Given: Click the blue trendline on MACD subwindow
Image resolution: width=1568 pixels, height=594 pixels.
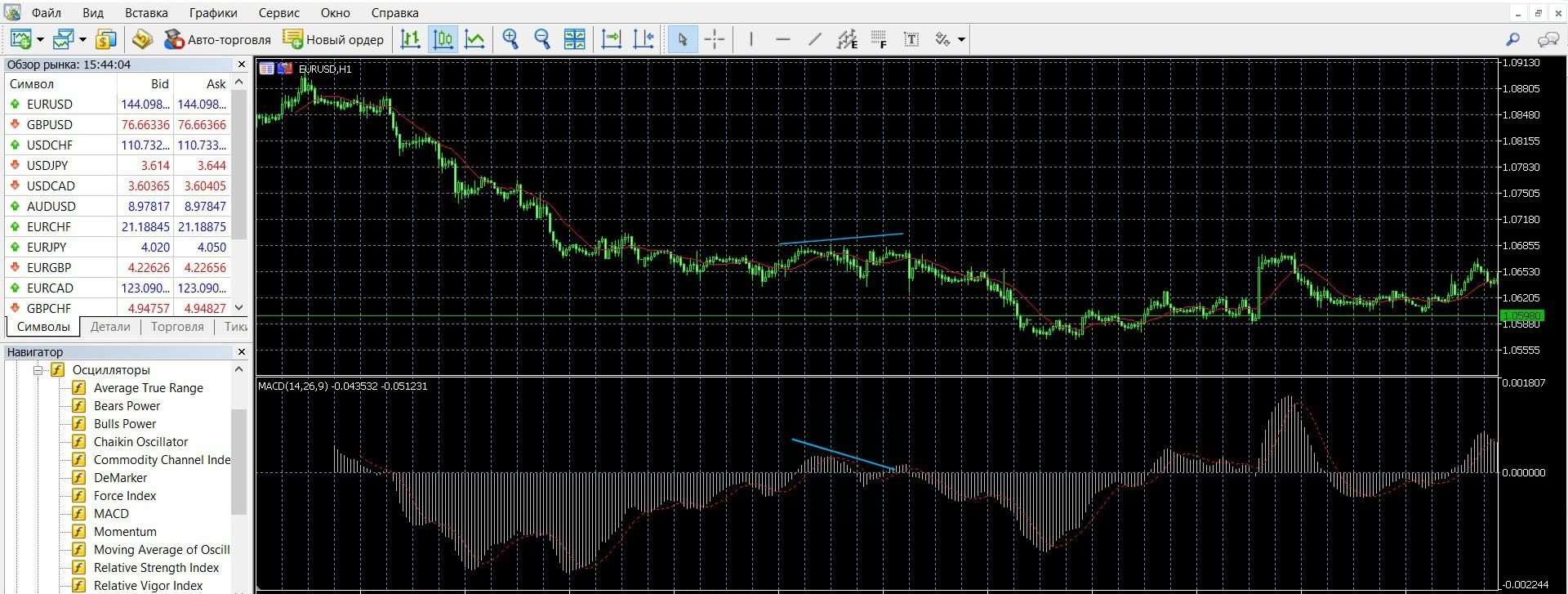Looking at the screenshot, I should tap(844, 454).
